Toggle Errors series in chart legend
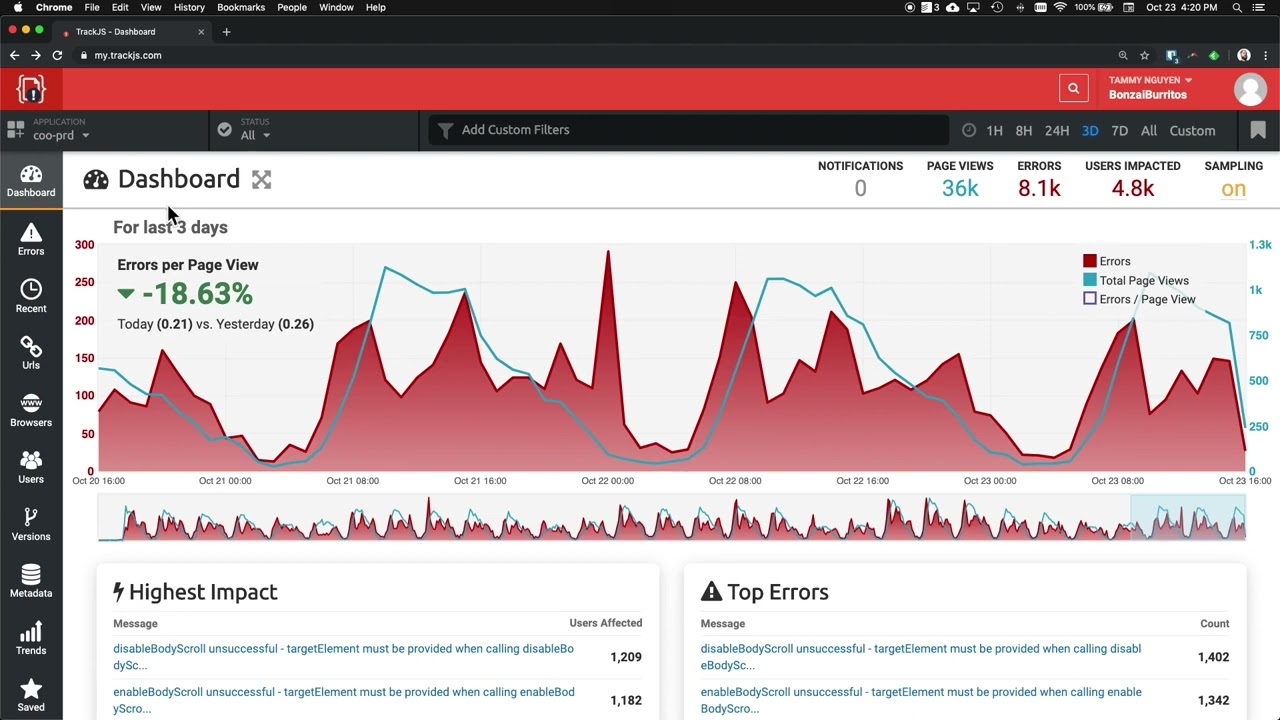 pyautogui.click(x=1107, y=261)
